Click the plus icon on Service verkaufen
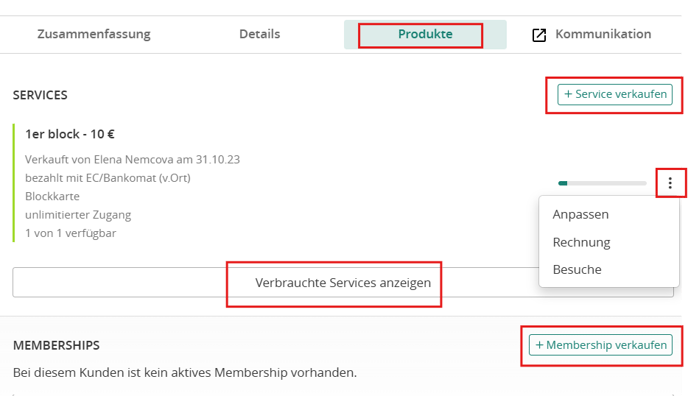This screenshot has width=688, height=396. coord(568,94)
